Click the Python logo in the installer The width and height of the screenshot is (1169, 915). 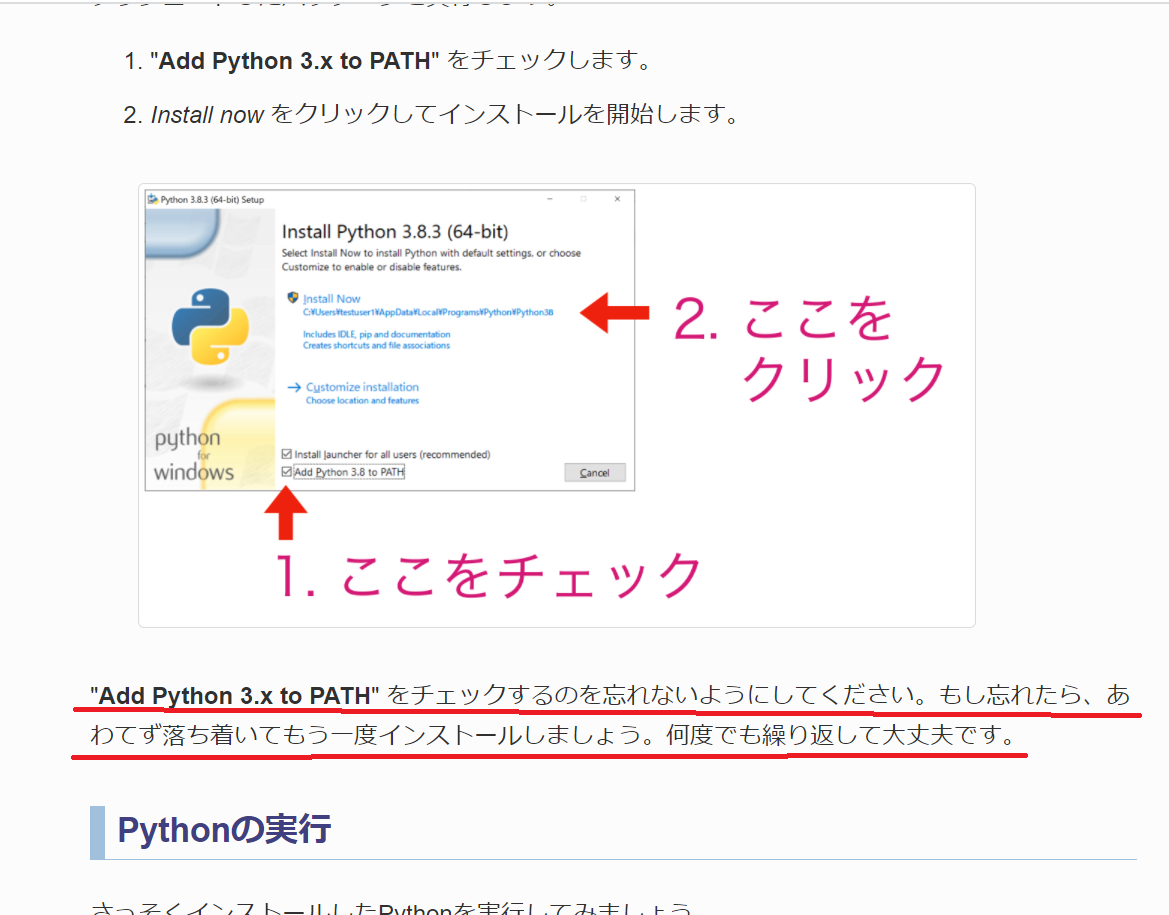point(210,326)
